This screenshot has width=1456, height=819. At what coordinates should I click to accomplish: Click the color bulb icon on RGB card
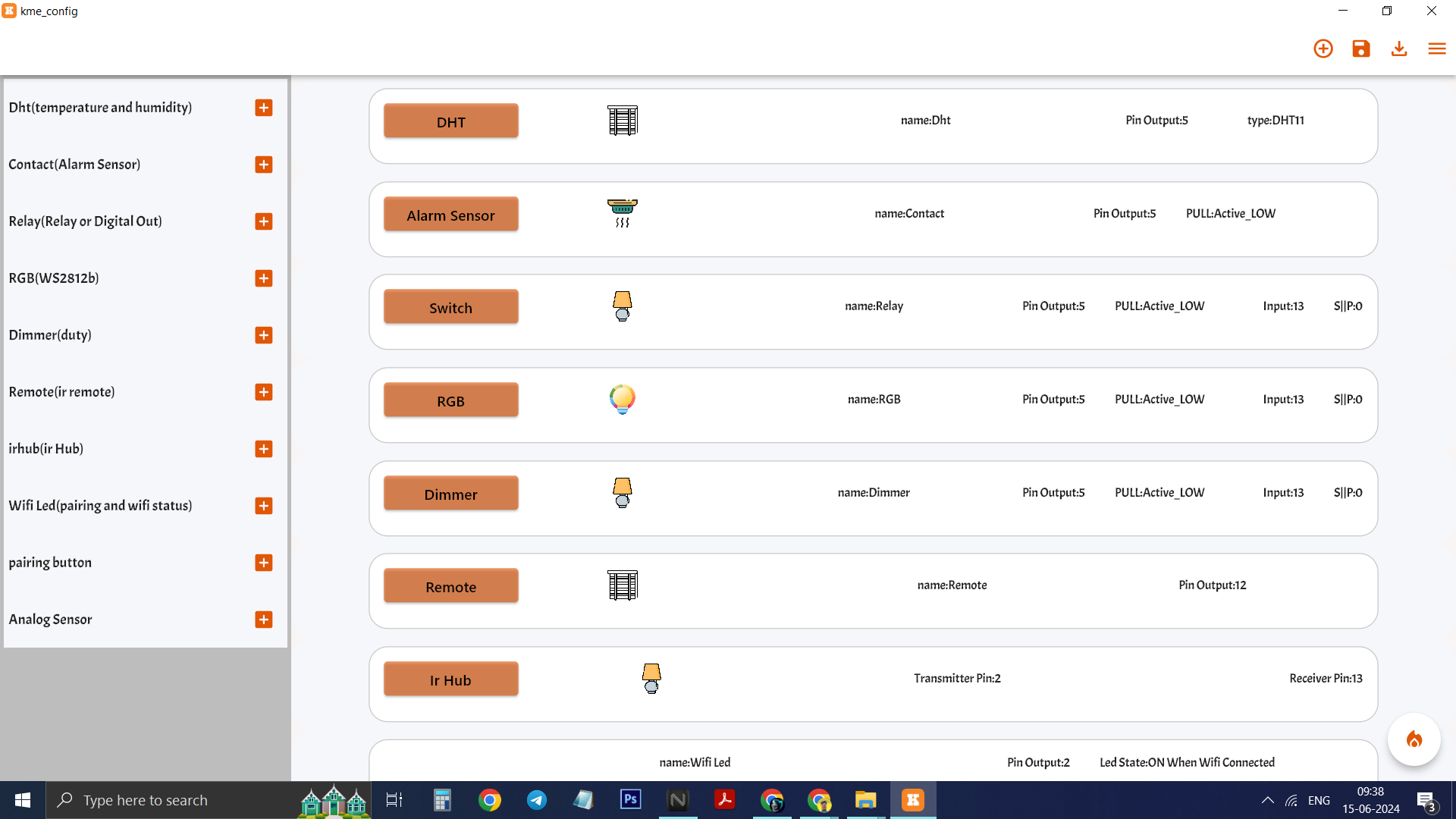click(x=622, y=399)
